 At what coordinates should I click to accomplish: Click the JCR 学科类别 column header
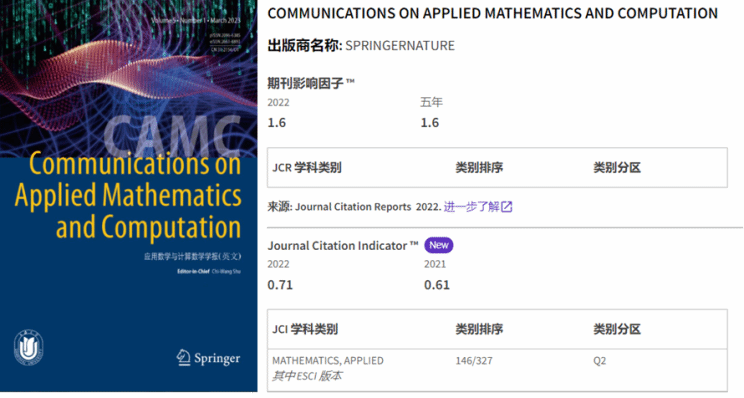pyautogui.click(x=307, y=167)
